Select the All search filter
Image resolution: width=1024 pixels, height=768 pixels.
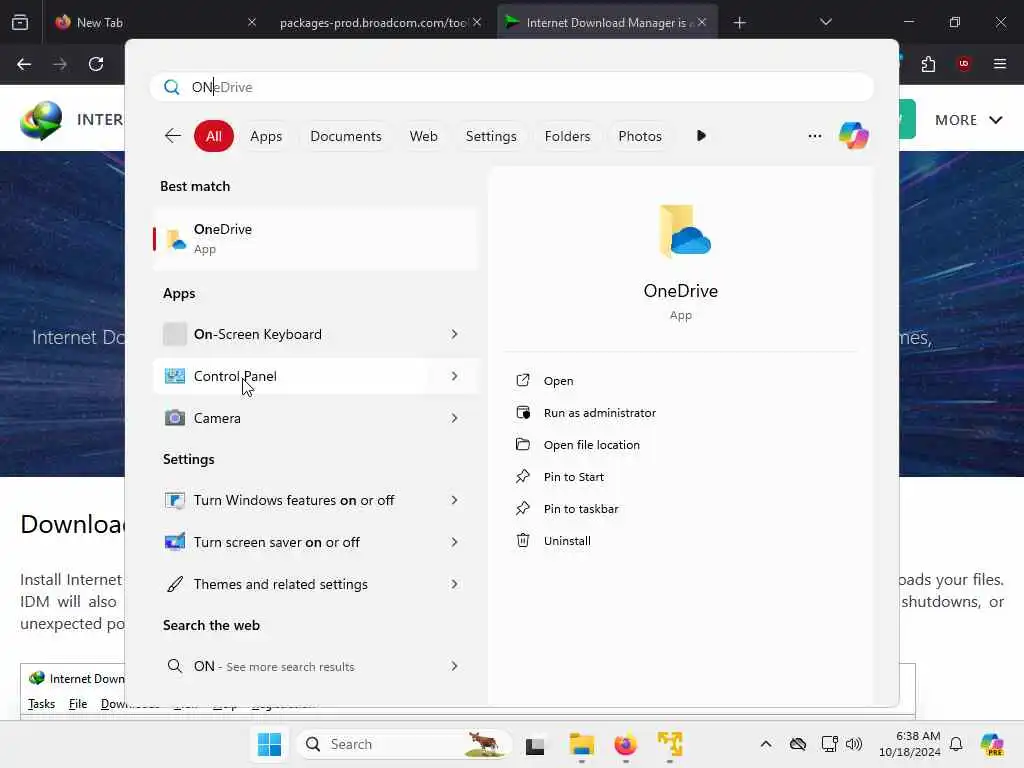pos(214,136)
